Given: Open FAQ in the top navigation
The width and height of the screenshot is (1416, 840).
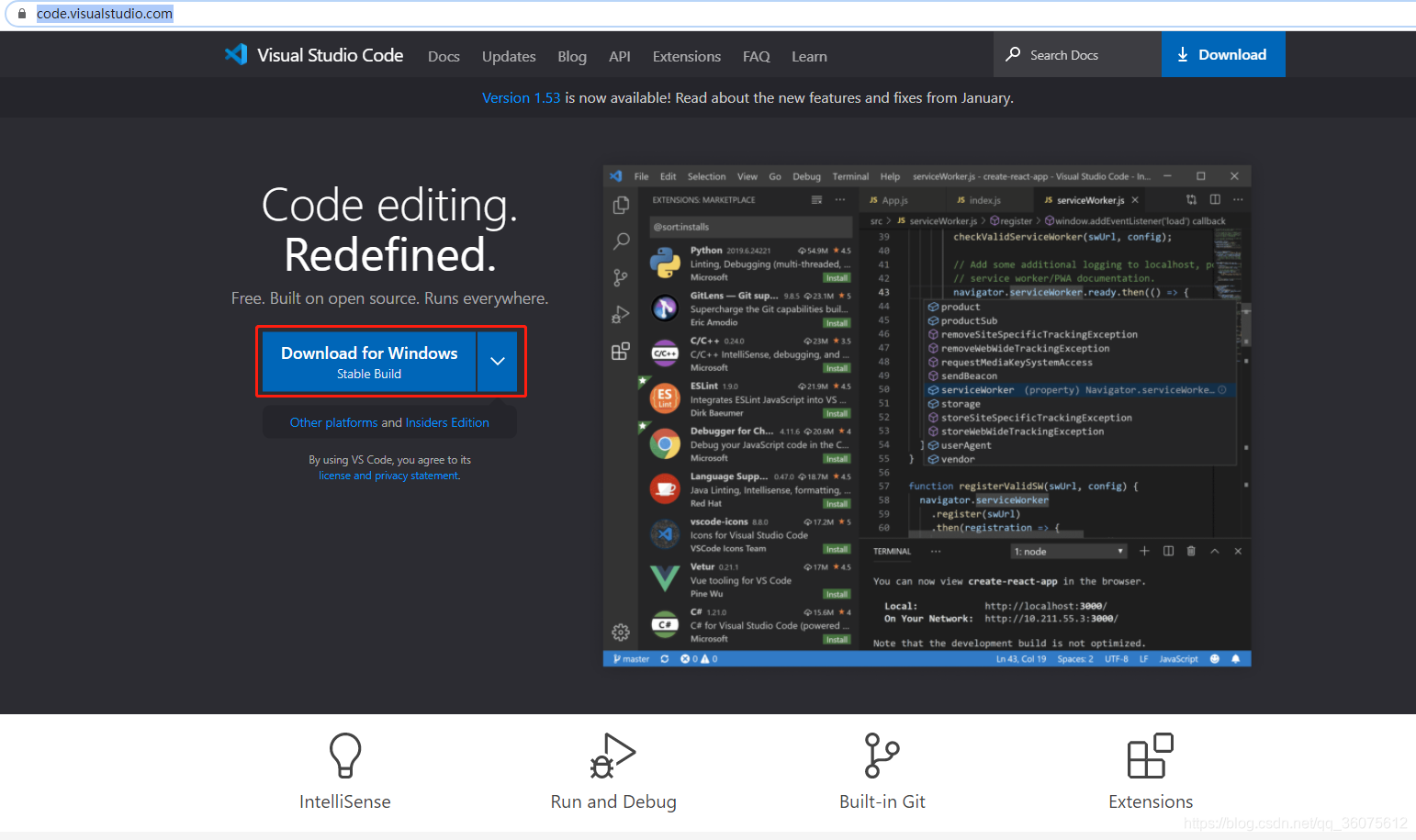Looking at the screenshot, I should coord(757,56).
